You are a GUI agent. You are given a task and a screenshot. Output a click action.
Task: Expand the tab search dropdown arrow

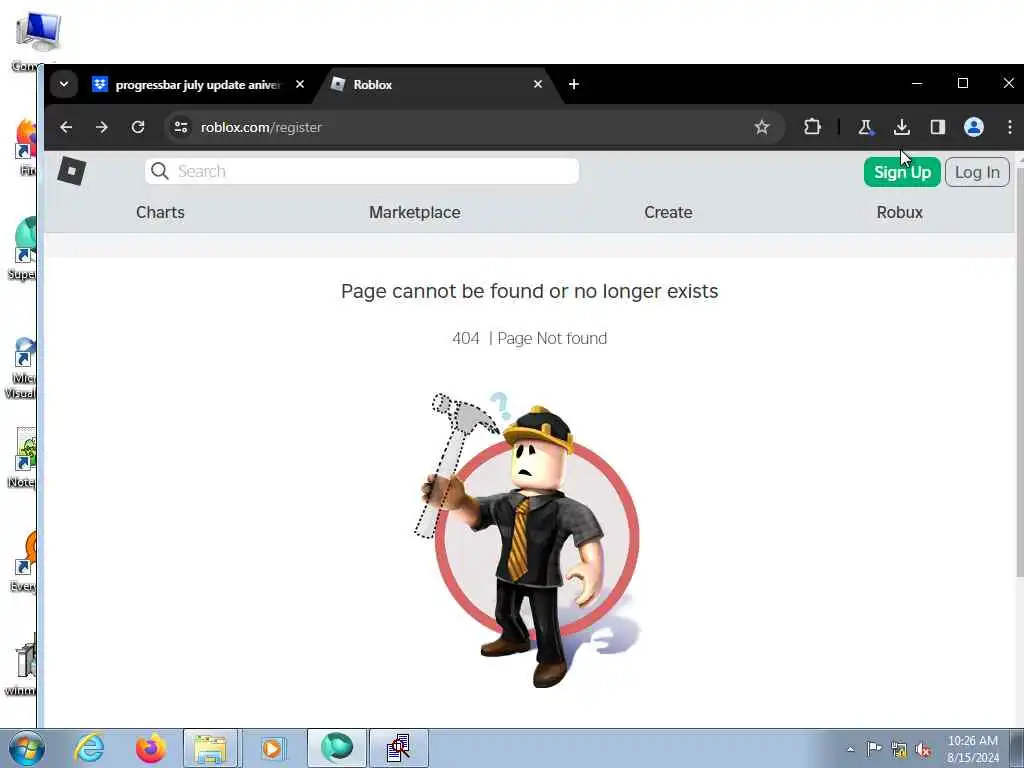pos(64,84)
